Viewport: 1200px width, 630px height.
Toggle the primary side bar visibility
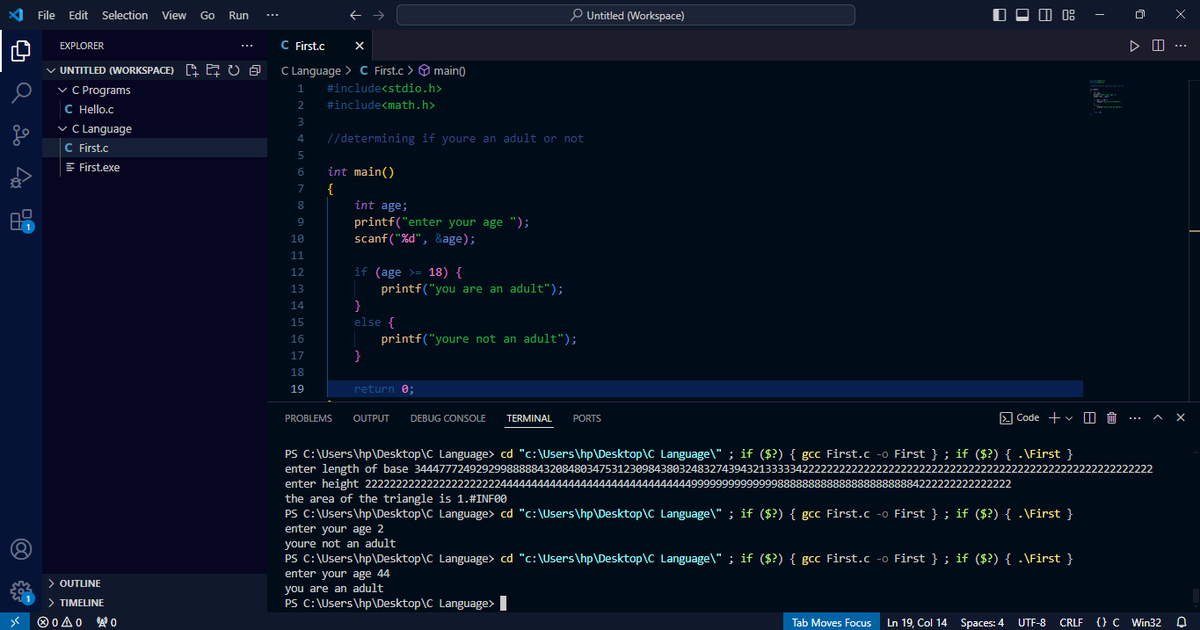[x=1001, y=16]
